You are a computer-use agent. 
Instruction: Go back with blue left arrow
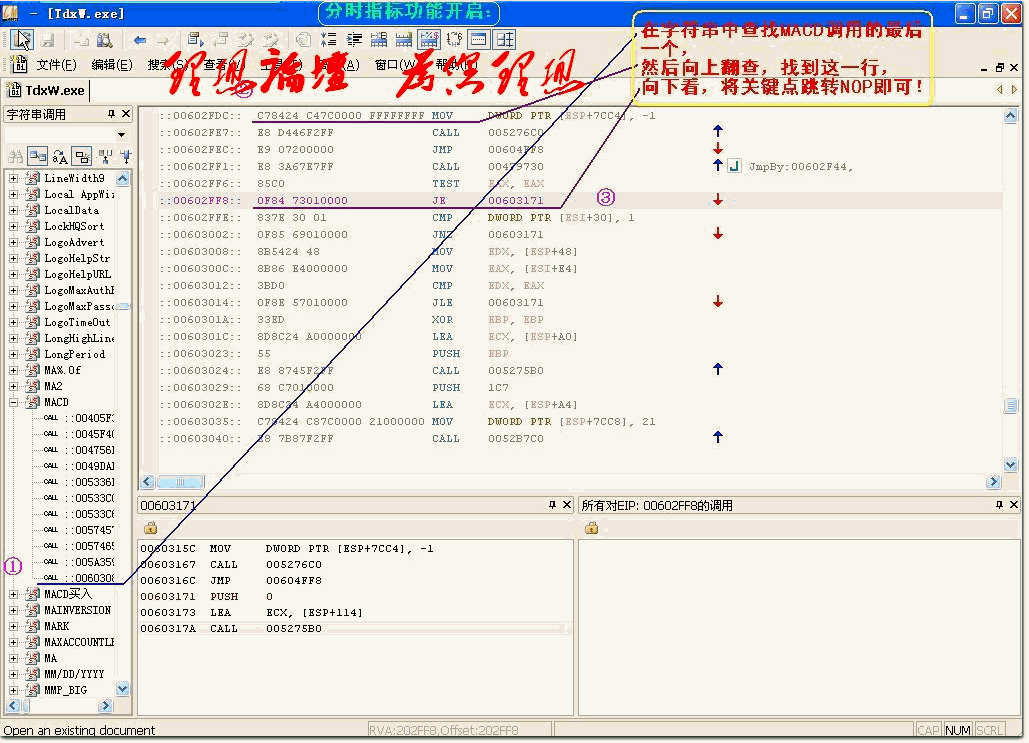point(140,40)
